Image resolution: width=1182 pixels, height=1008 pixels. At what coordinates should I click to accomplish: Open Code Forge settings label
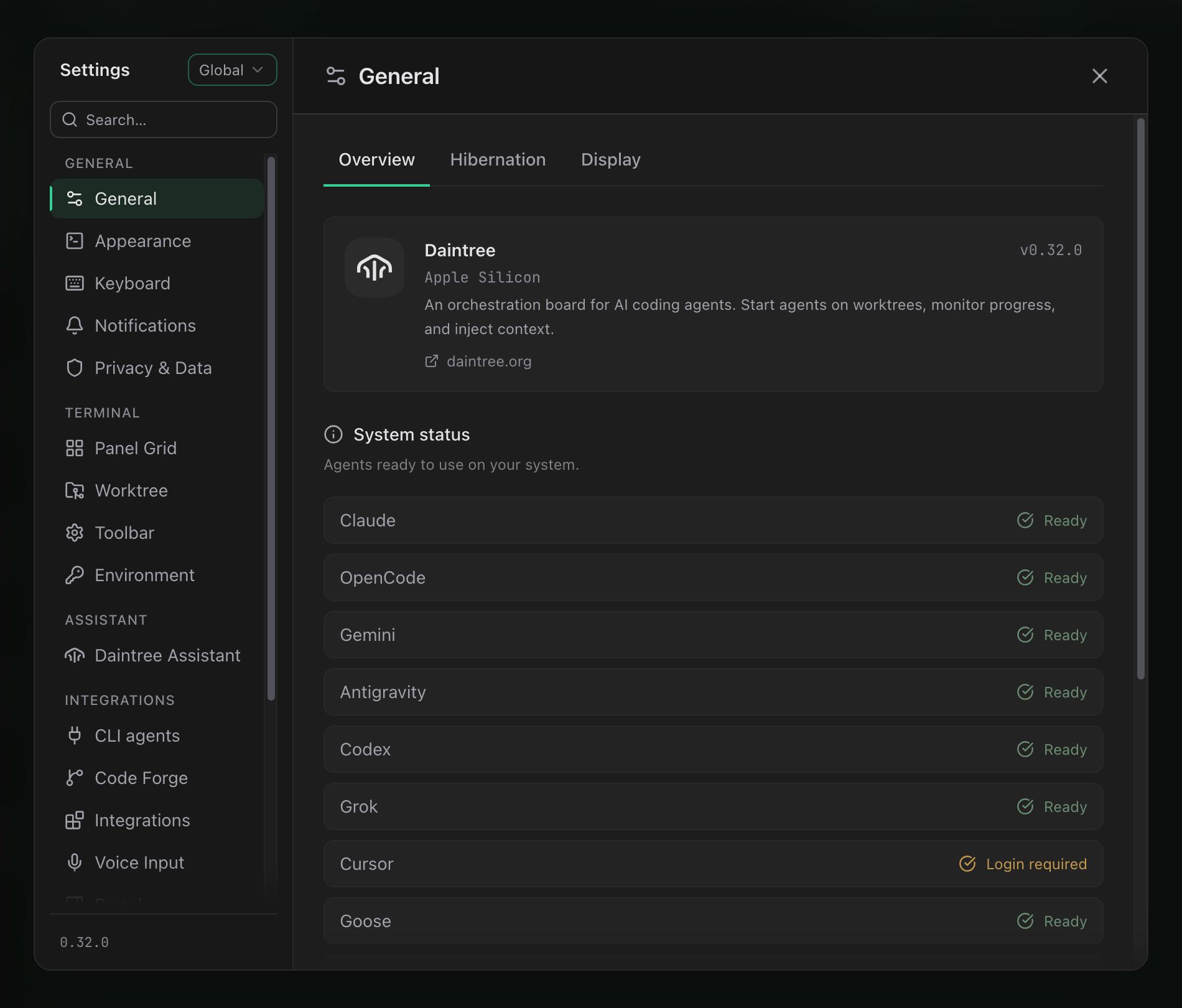pos(141,778)
